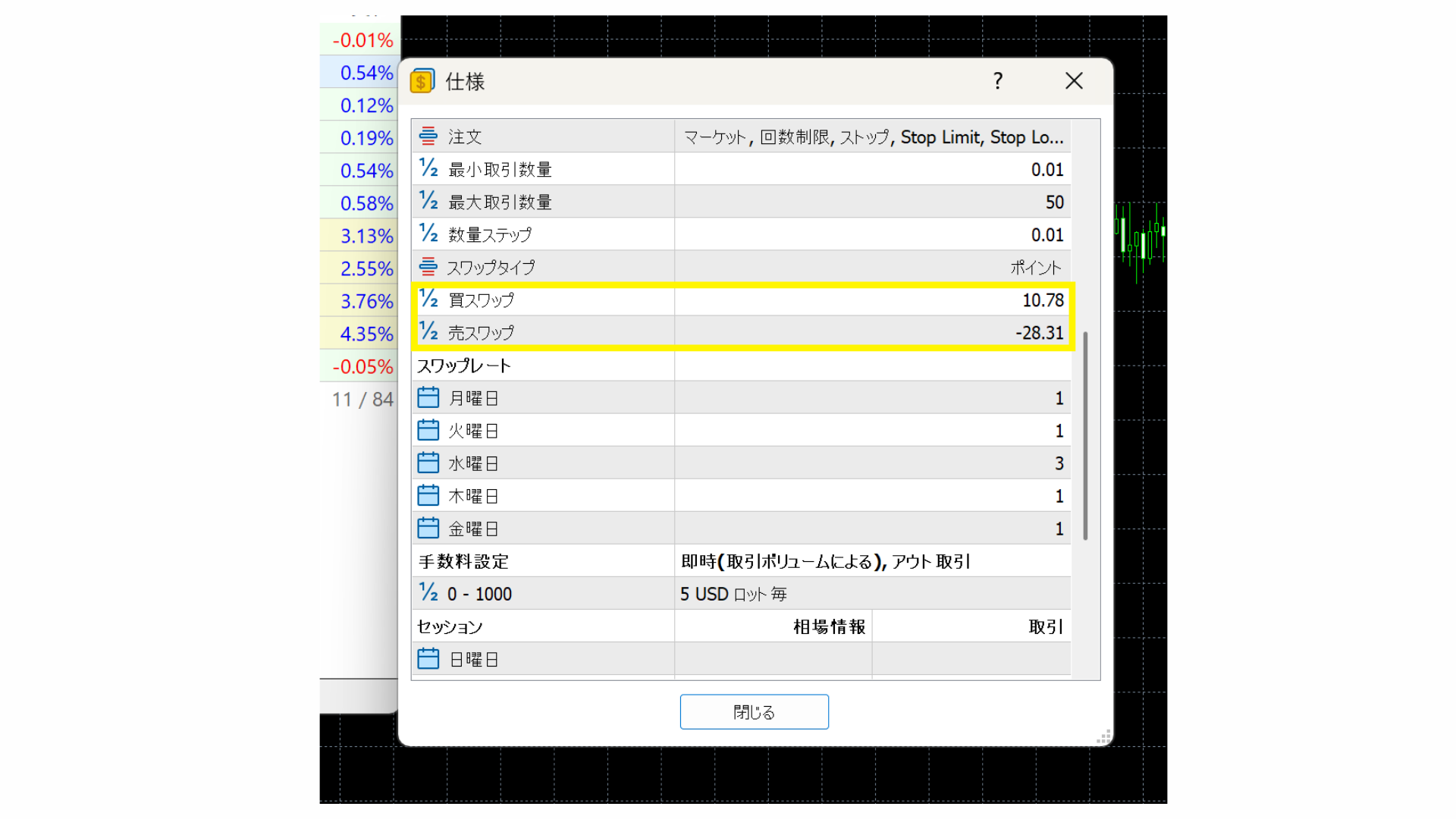This screenshot has width=1456, height=819.
Task: Click the ½ icon next to 買スワップ
Action: [428, 300]
